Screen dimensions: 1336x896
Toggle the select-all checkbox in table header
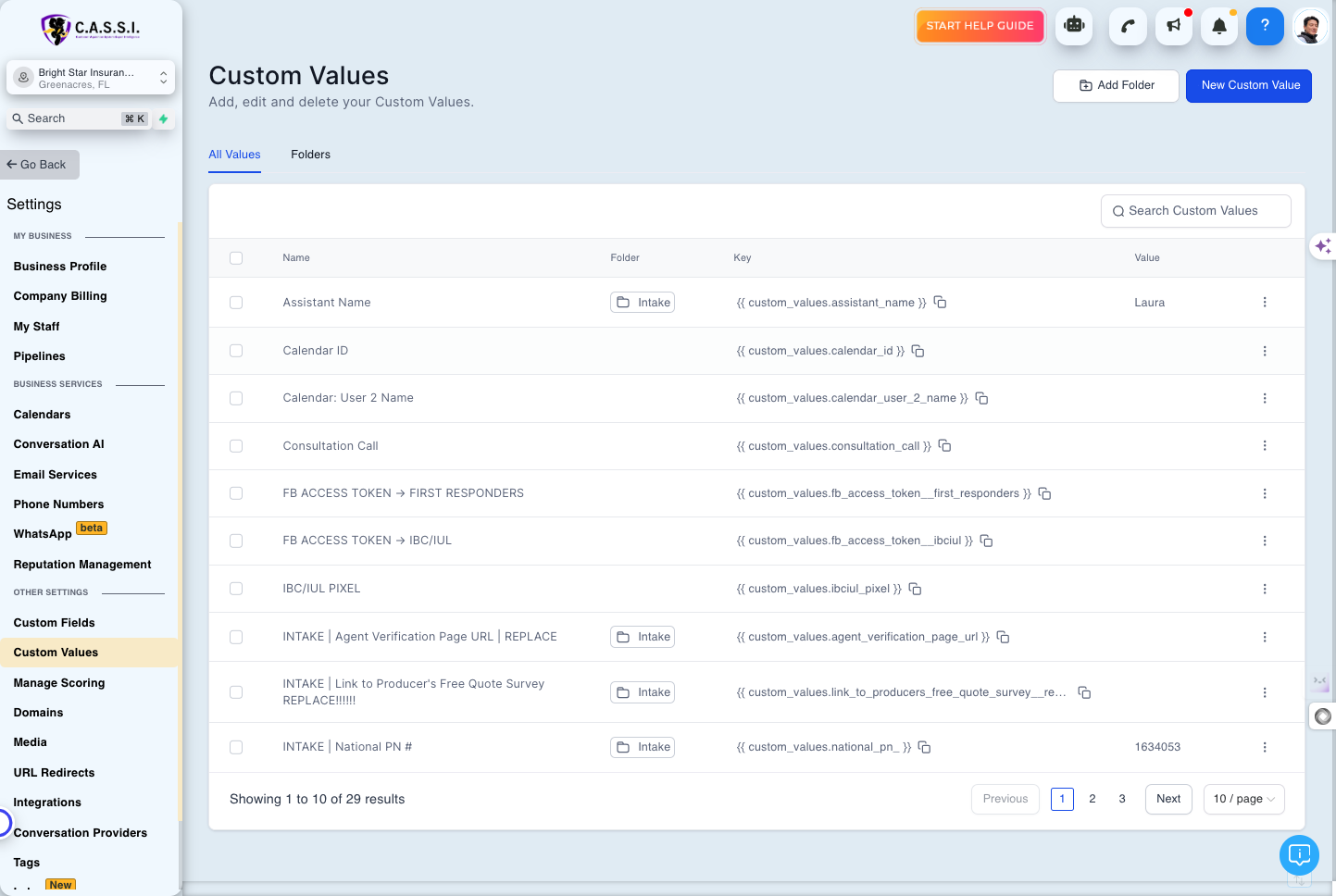[236, 258]
